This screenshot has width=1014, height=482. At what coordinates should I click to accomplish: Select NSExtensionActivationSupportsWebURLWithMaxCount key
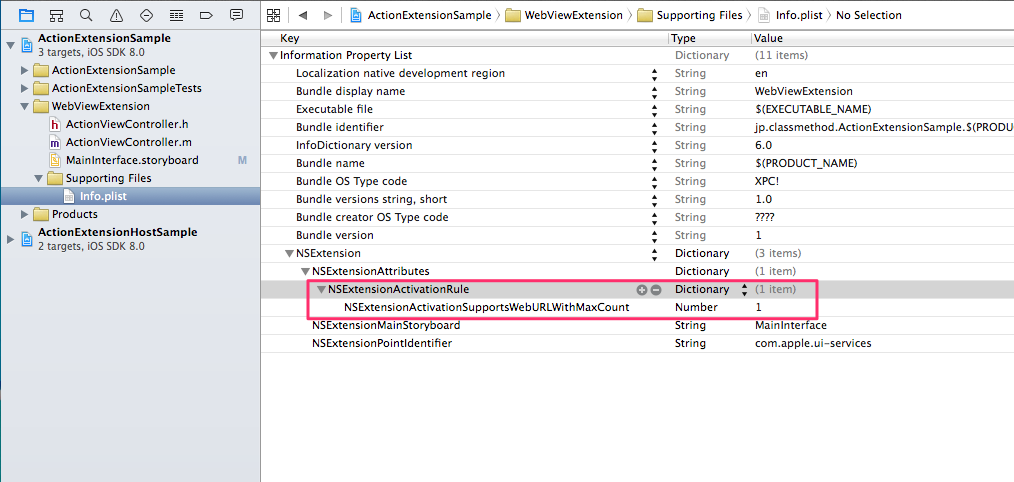486,308
